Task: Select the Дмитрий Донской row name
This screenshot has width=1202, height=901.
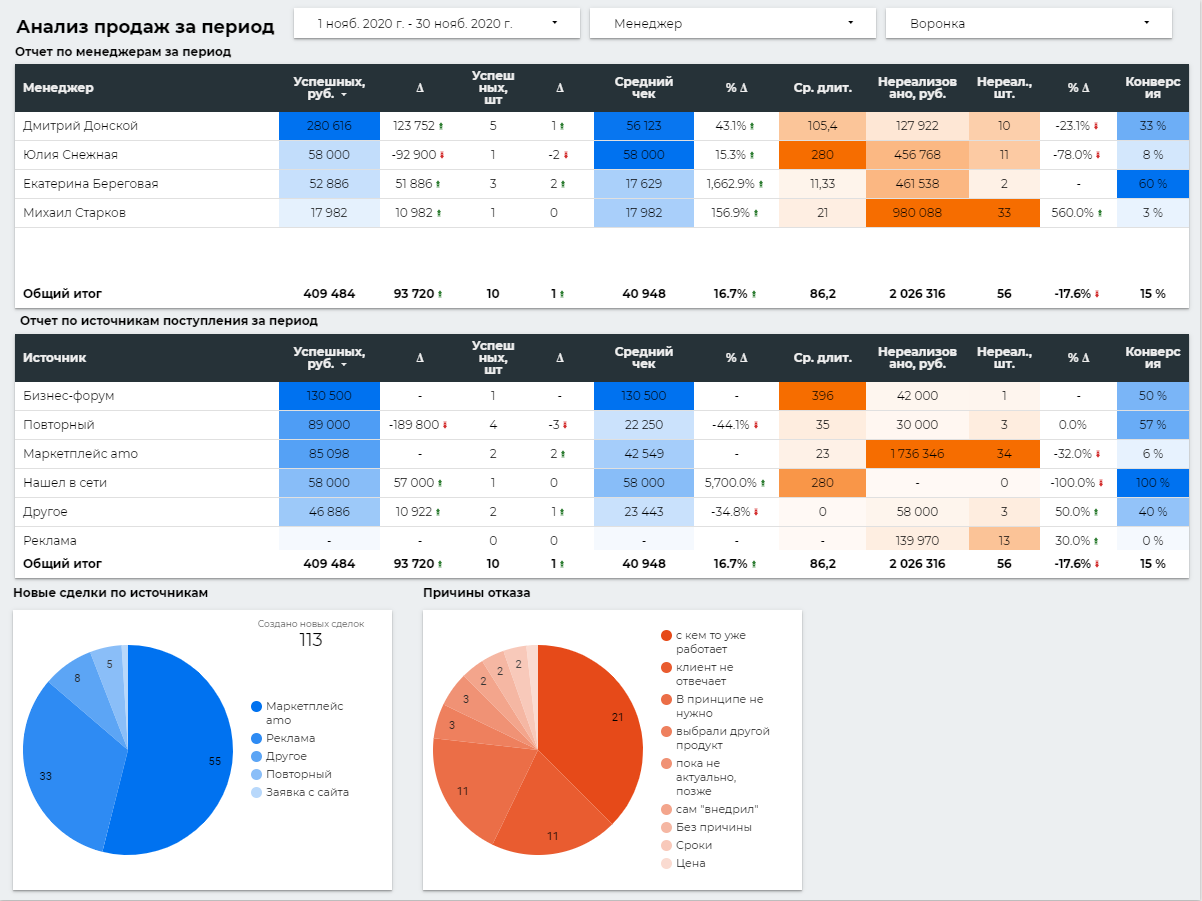Action: pos(80,126)
